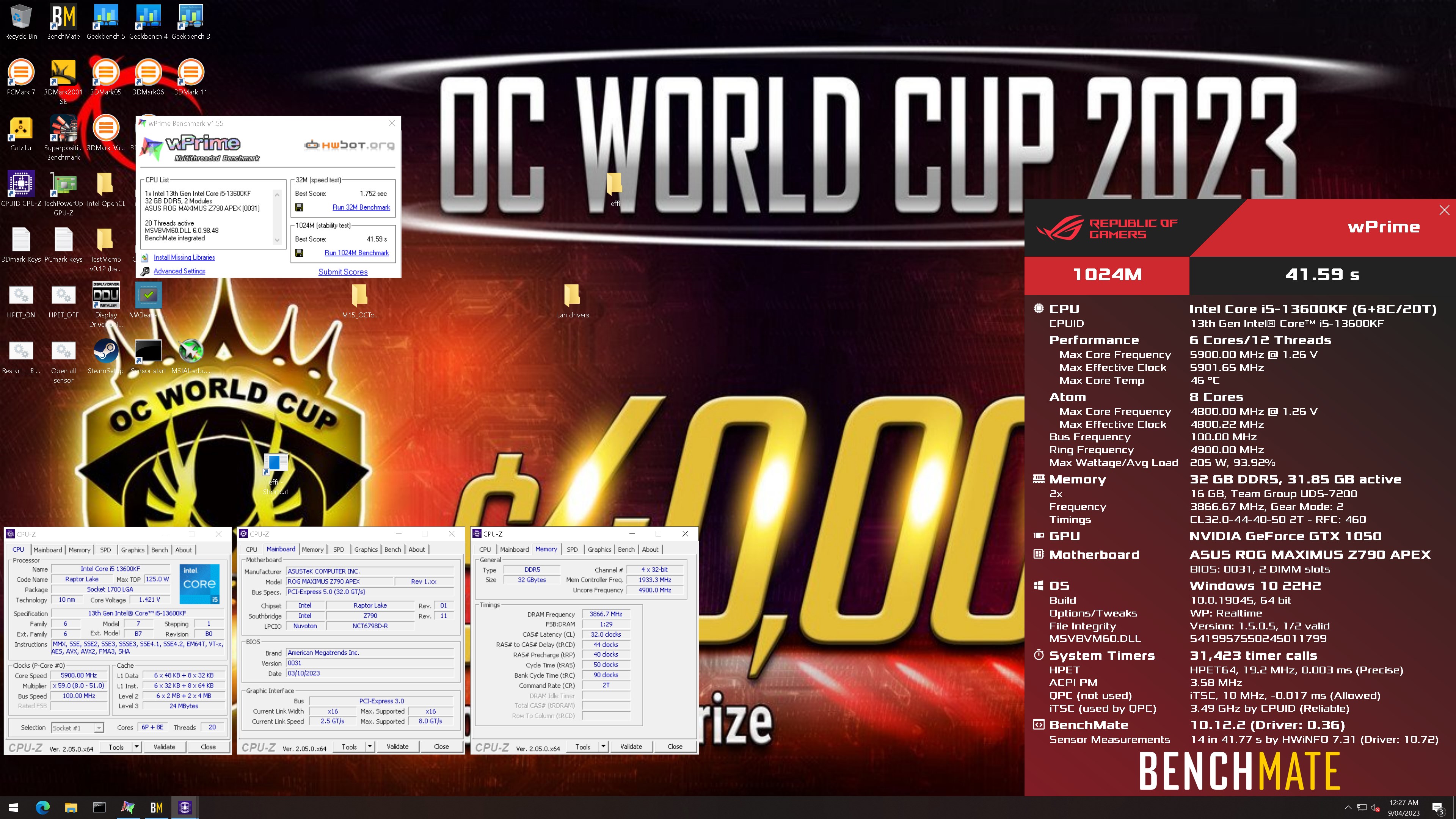Expand the Socket #1 selection dropdown
The image size is (1456, 819).
coord(99,728)
